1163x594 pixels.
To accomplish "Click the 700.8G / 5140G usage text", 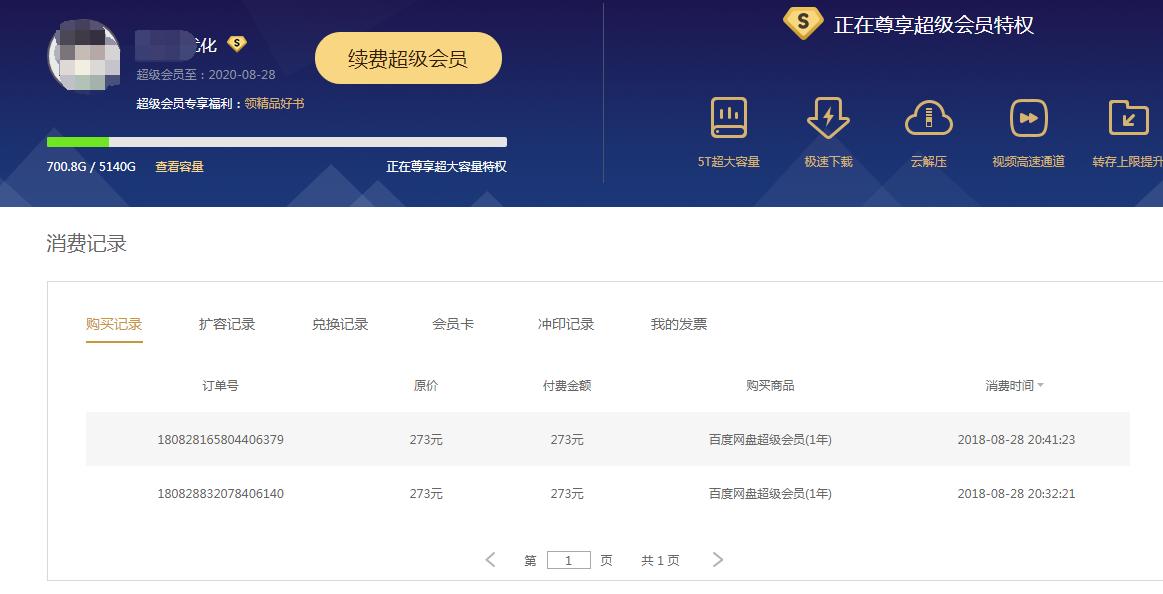I will [91, 167].
